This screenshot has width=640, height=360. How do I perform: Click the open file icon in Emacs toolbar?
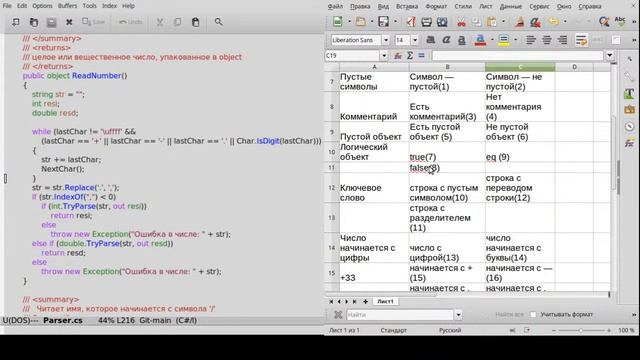[x=33, y=22]
